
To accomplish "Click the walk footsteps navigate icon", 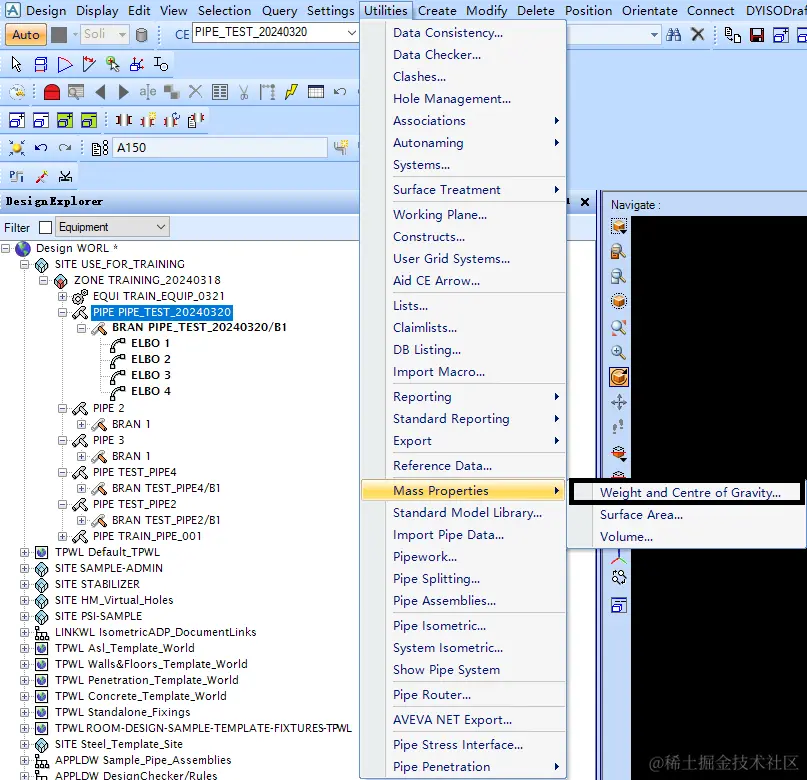I will tap(618, 427).
